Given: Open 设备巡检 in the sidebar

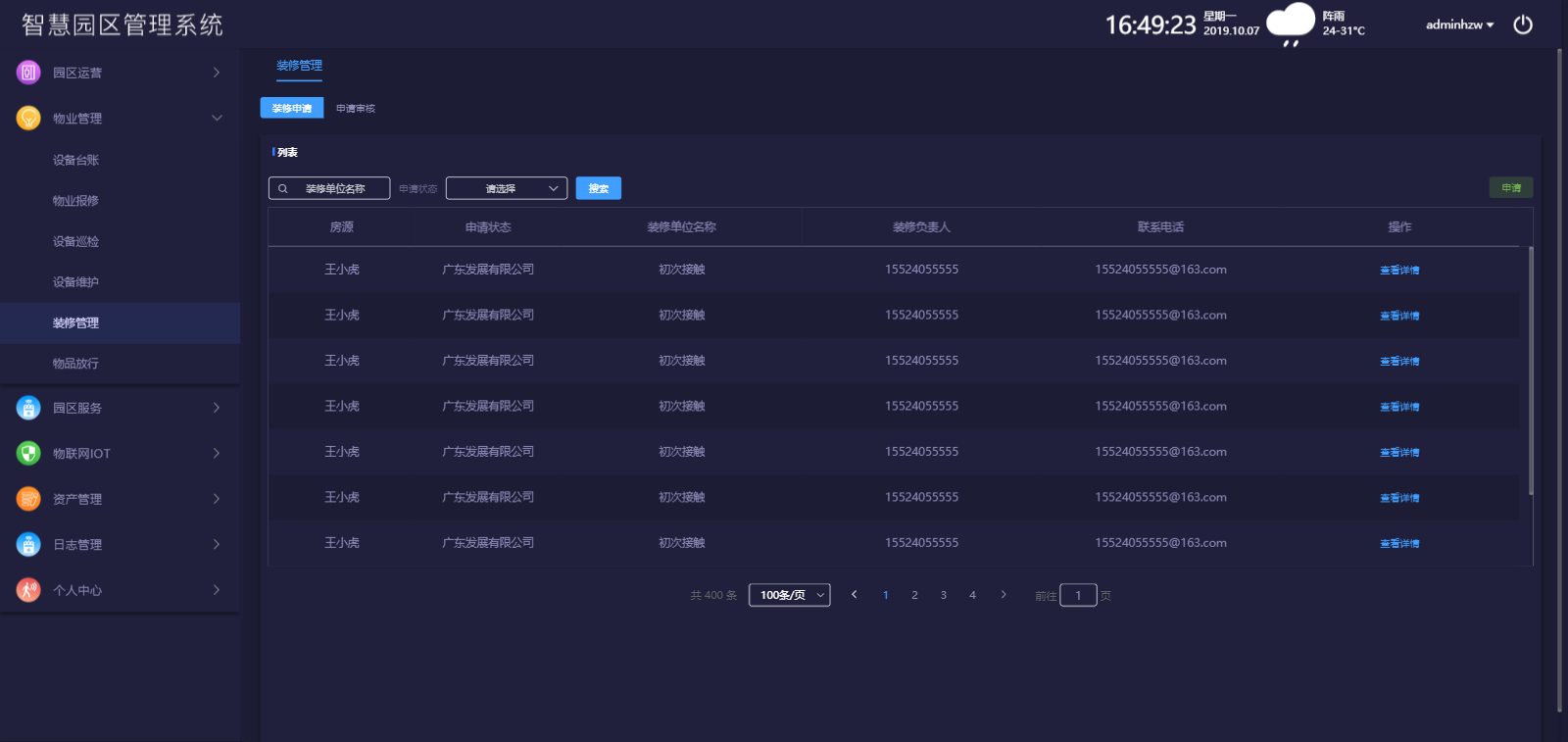Looking at the screenshot, I should pos(75,241).
